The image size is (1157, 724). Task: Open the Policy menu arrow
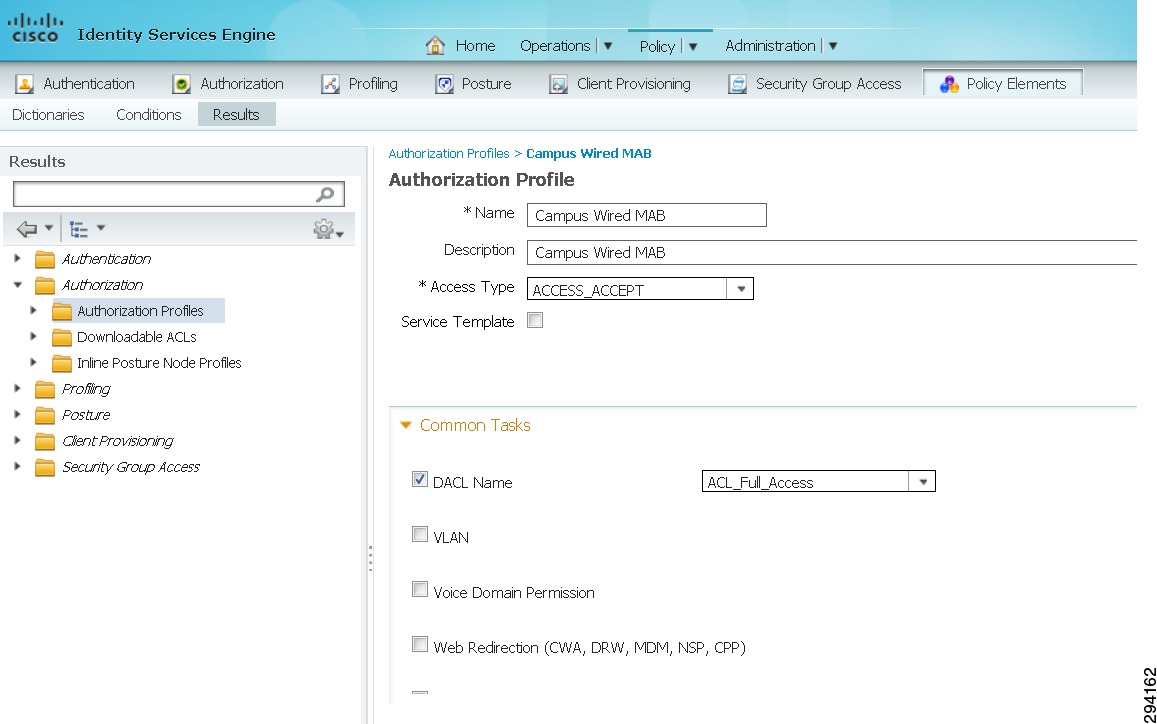[693, 46]
